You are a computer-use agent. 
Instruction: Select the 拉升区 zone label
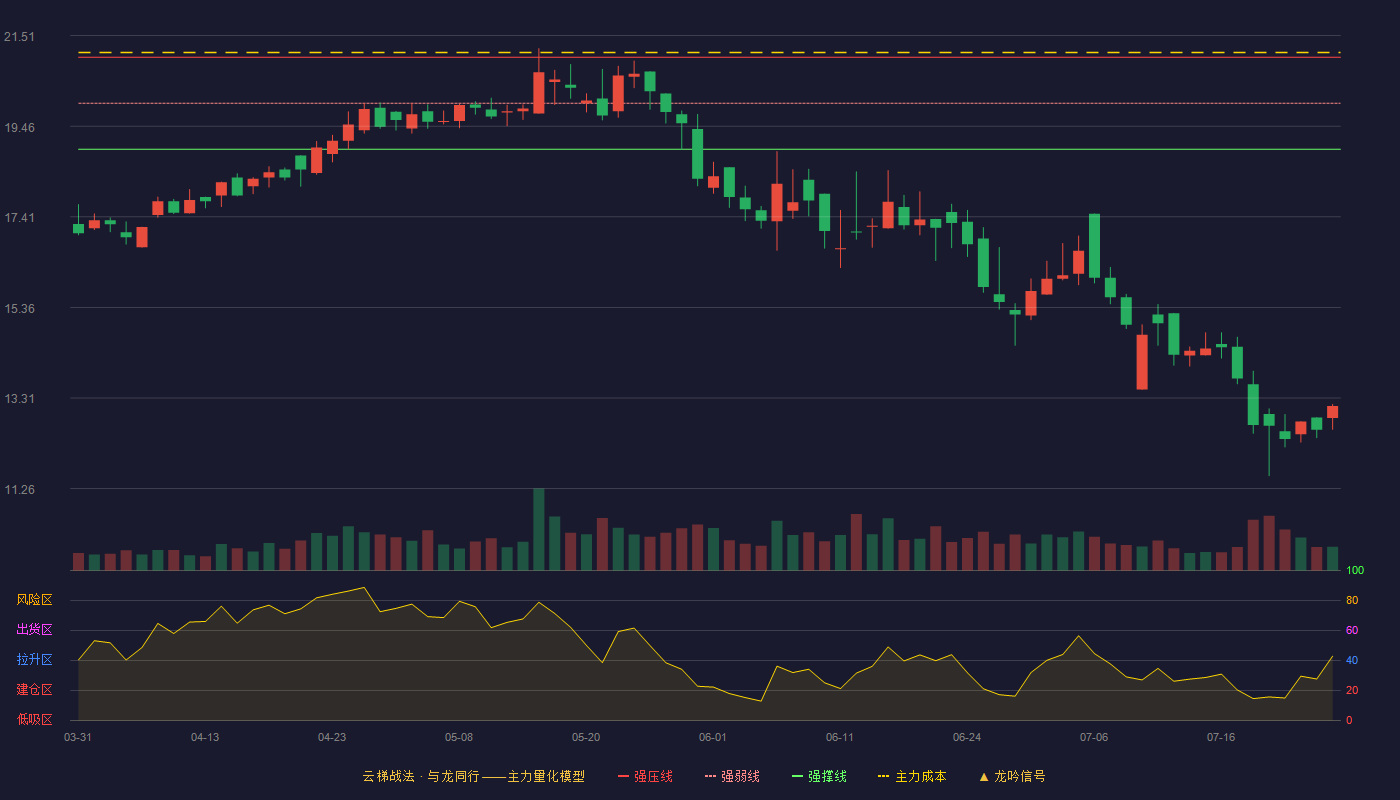(x=34, y=660)
